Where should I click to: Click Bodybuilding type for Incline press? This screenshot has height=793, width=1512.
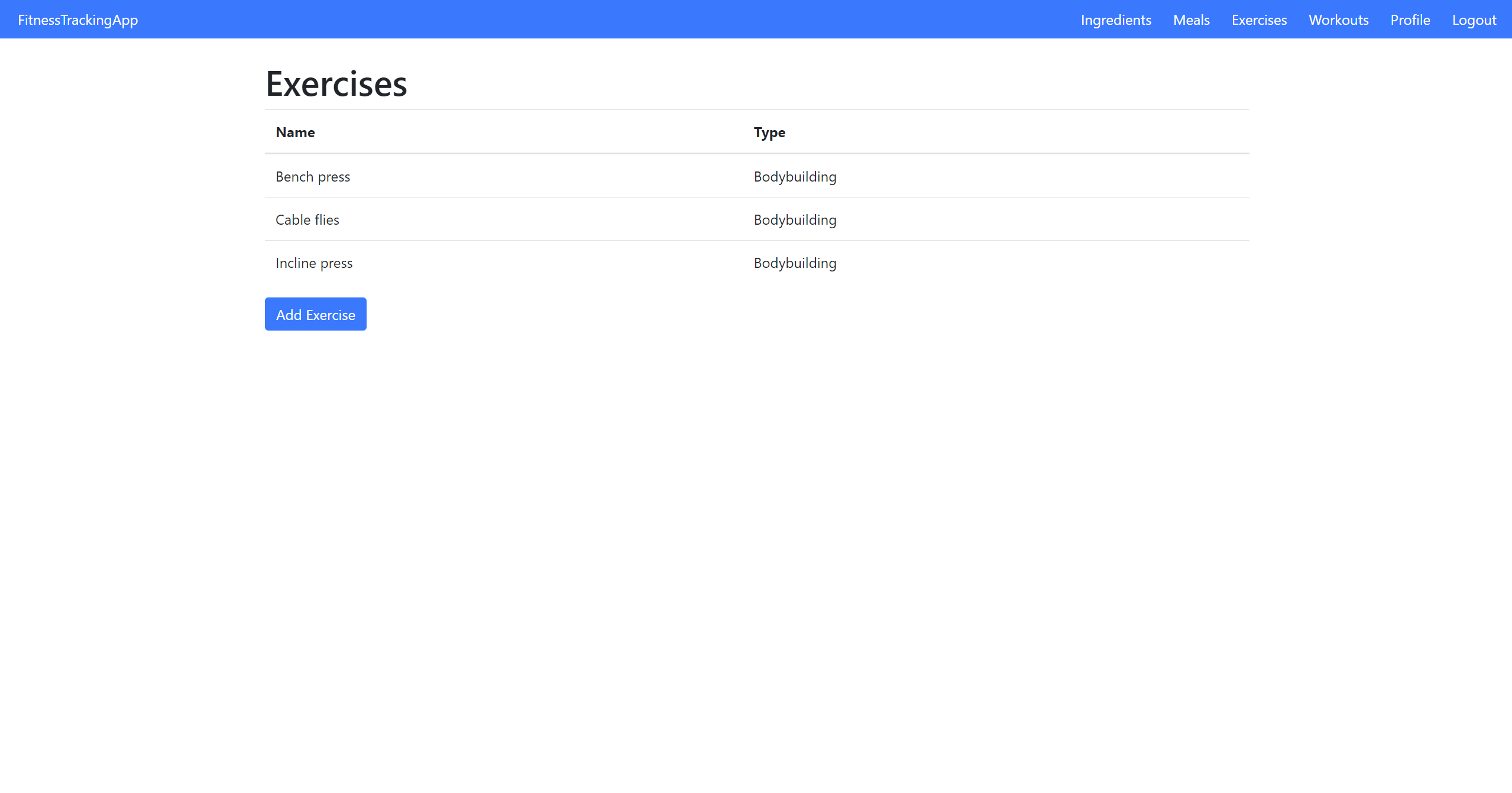point(795,263)
